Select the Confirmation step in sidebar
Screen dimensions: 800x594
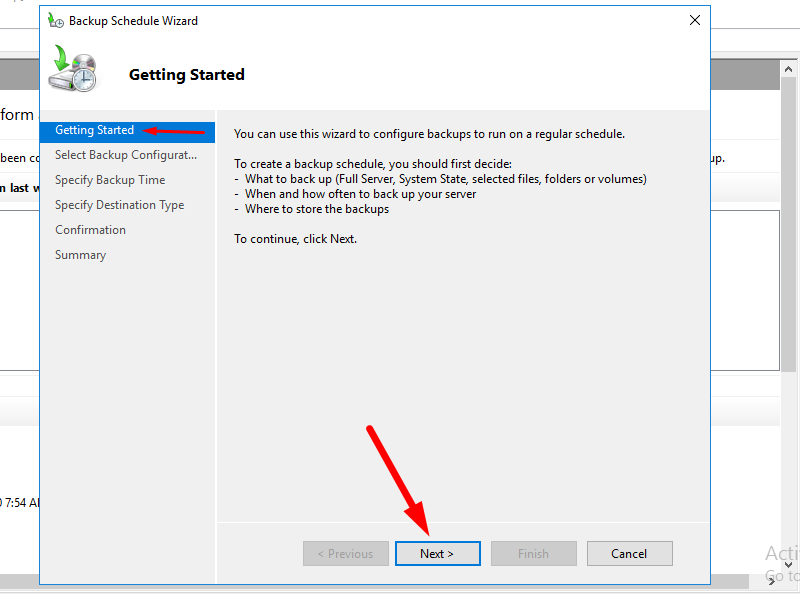coord(90,230)
